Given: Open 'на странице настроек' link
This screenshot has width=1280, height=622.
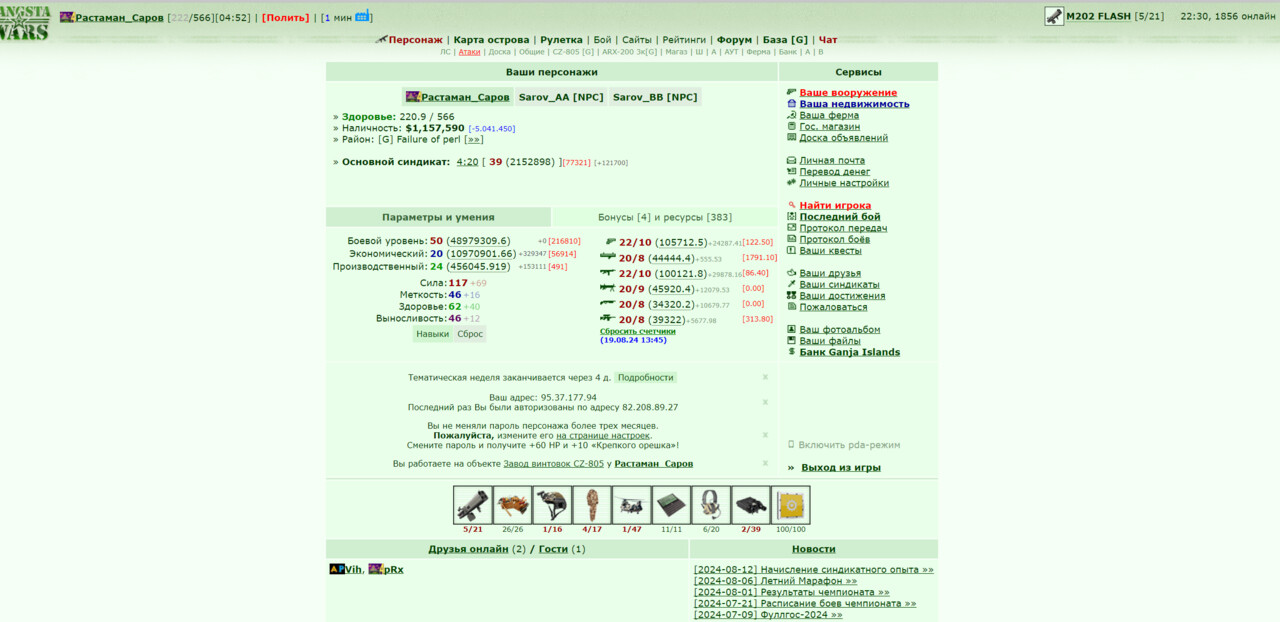Looking at the screenshot, I should (604, 435).
